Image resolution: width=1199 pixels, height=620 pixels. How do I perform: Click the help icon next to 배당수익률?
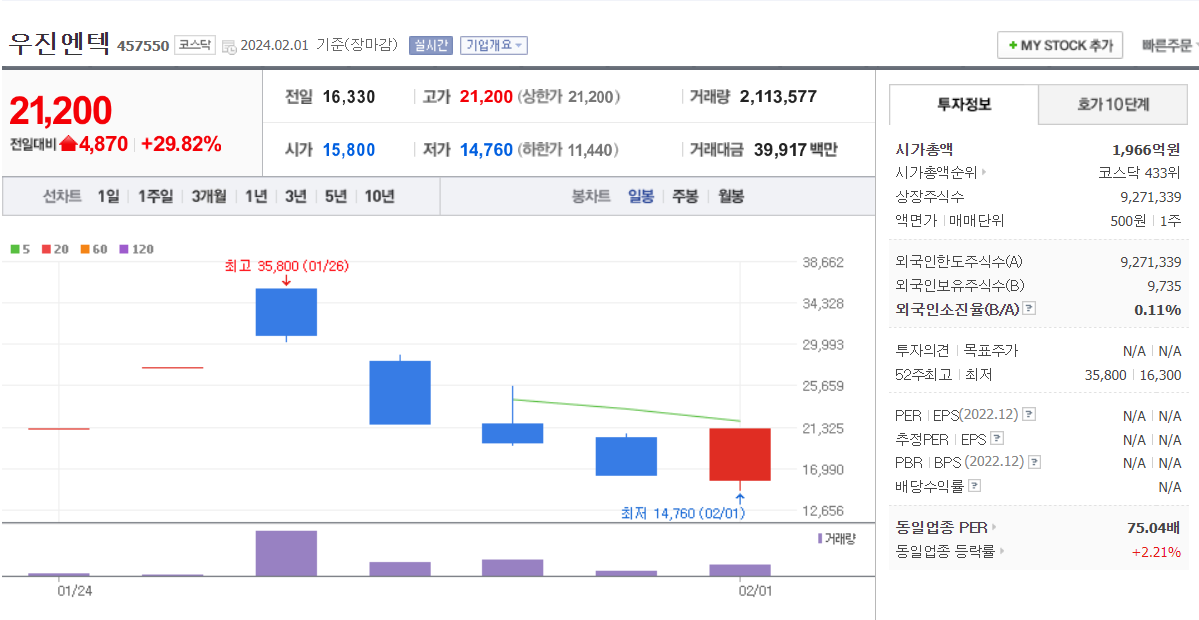pos(974,485)
